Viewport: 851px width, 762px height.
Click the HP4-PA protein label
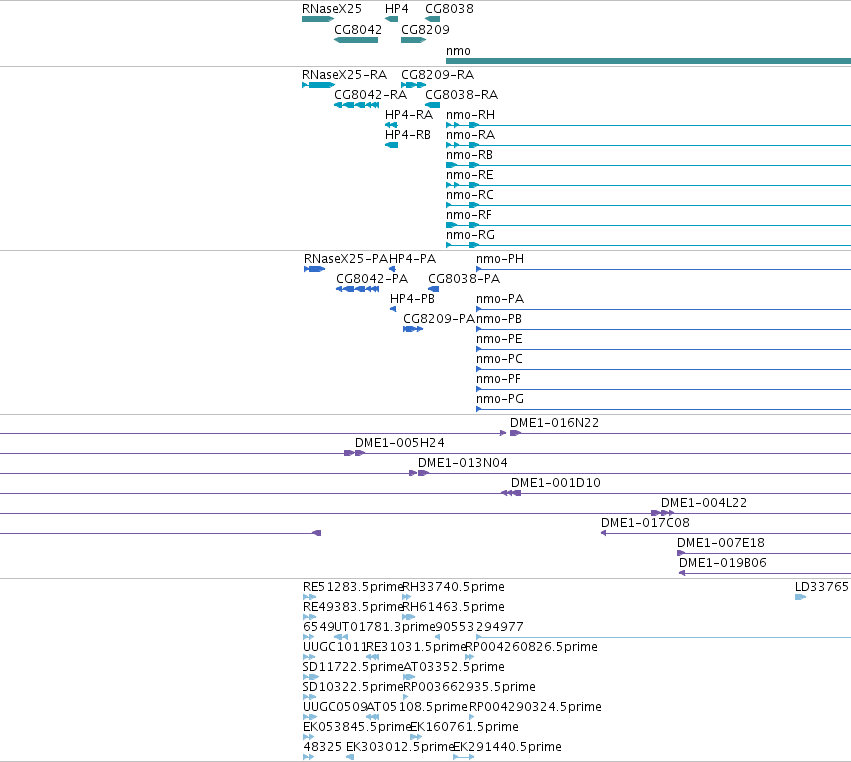[x=412, y=259]
